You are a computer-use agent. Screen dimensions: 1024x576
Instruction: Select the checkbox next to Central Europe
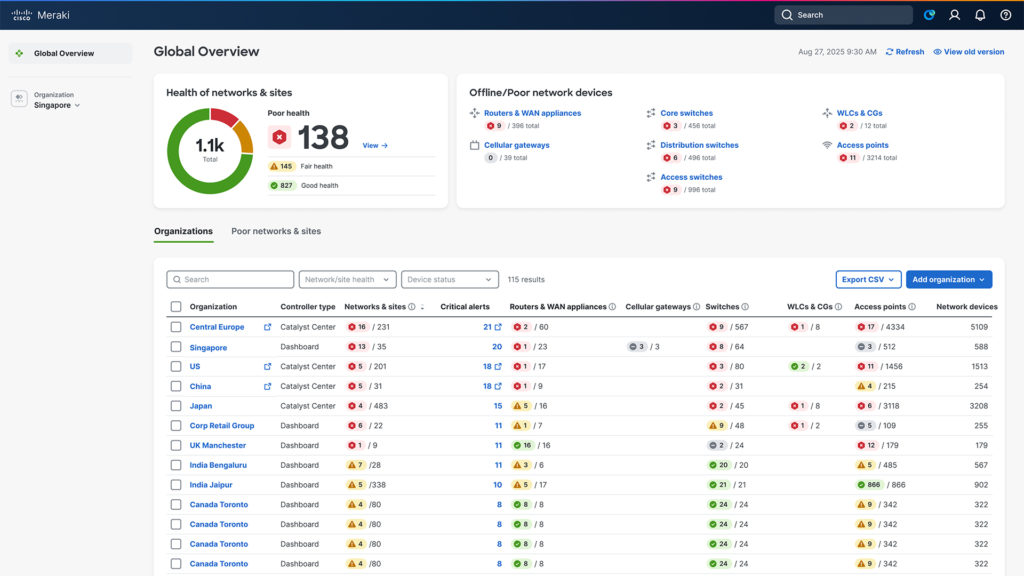(176, 326)
